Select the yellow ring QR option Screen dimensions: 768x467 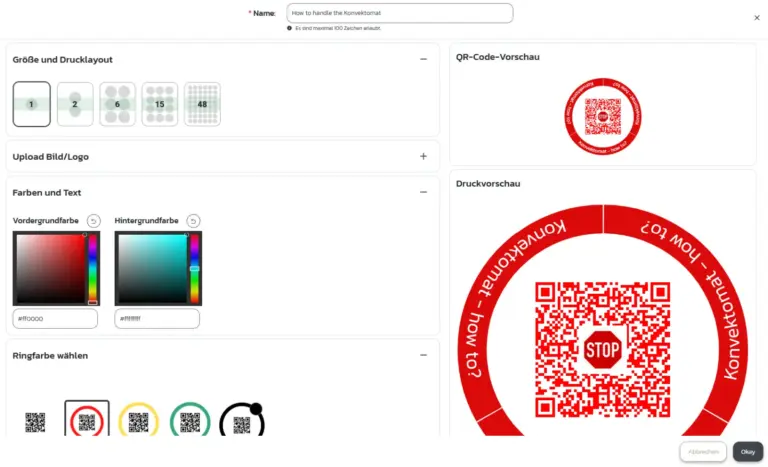pyautogui.click(x=139, y=420)
